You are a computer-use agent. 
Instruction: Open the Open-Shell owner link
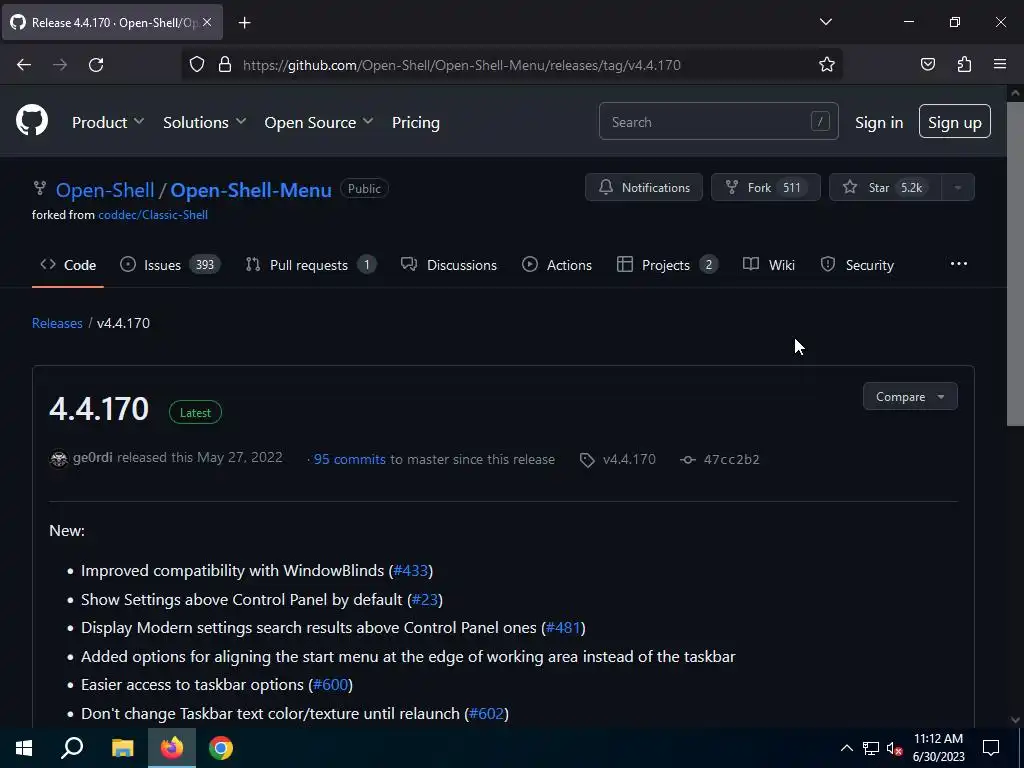pos(104,190)
